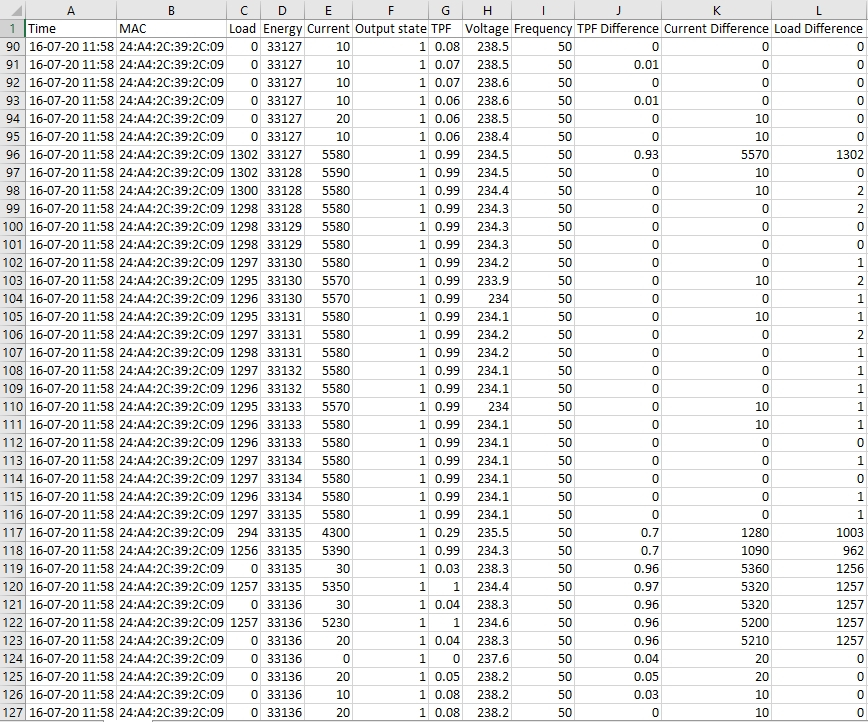868x722 pixels.
Task: Select row 96 header
Action: [x=13, y=154]
